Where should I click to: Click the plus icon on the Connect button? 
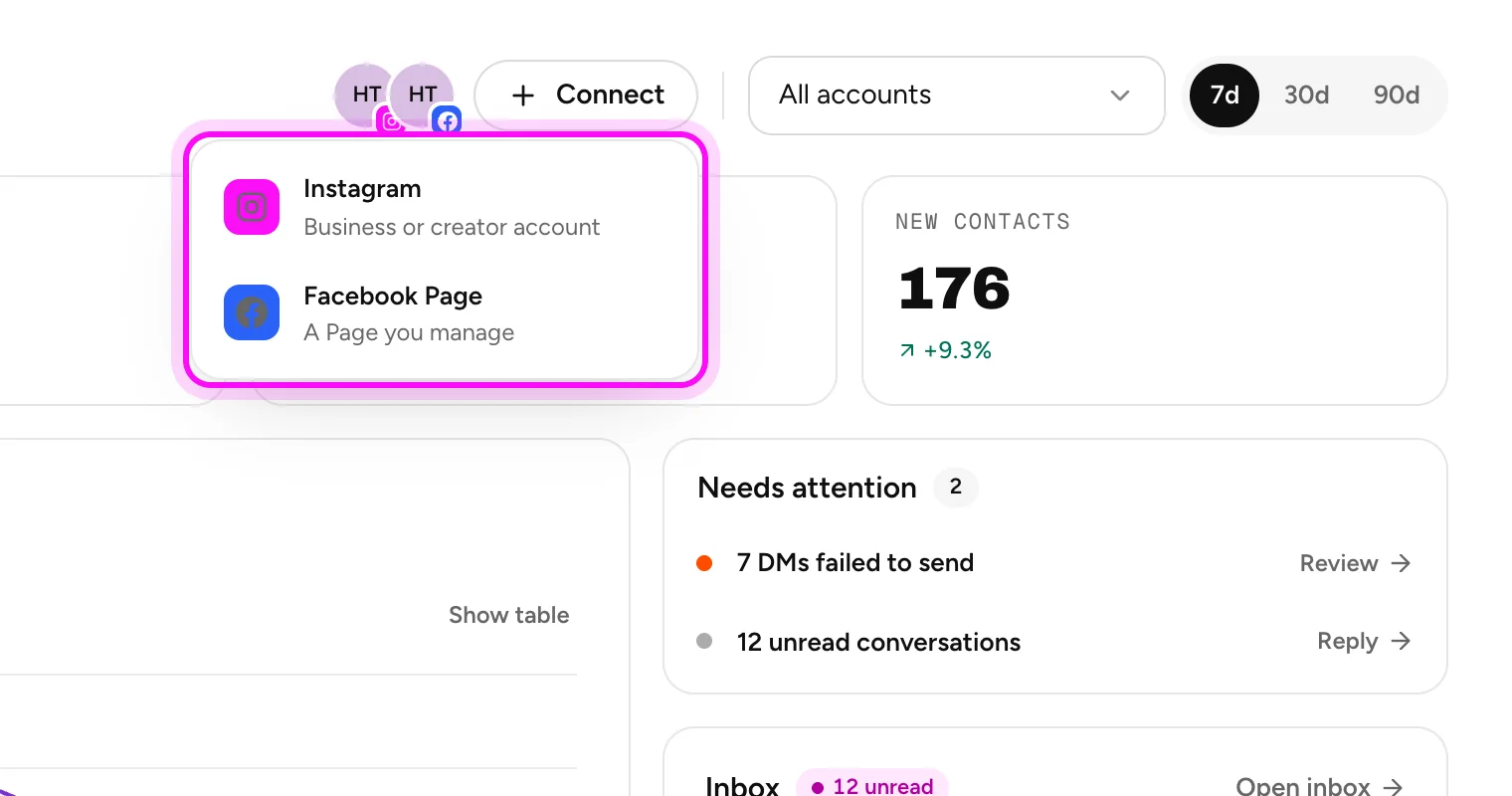523,96
